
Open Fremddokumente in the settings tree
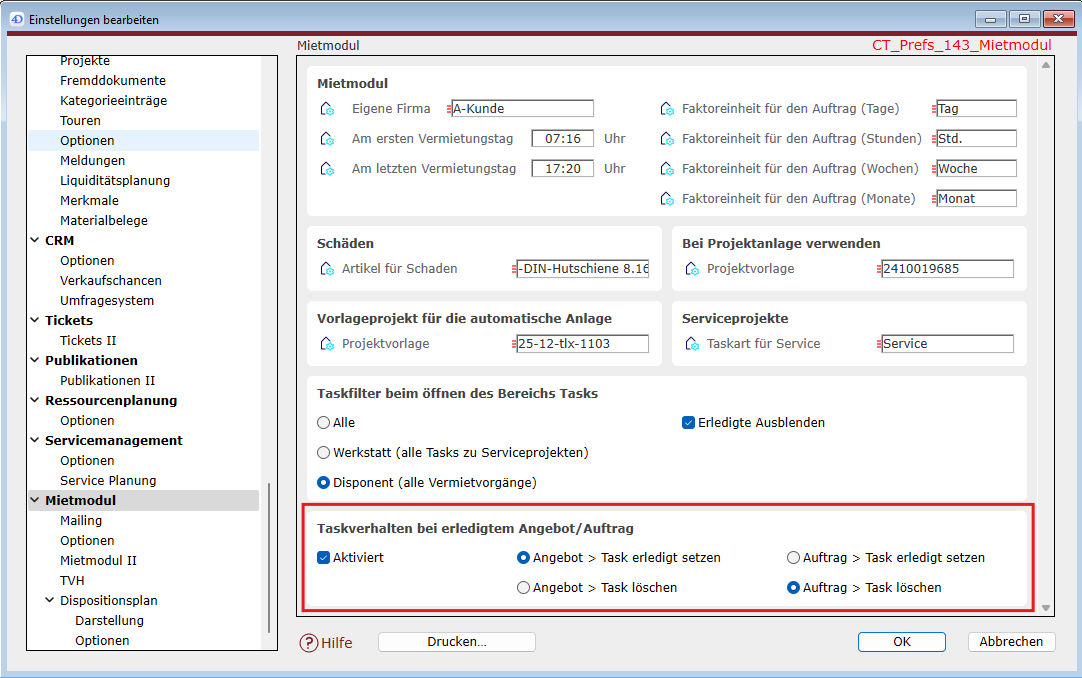112,81
